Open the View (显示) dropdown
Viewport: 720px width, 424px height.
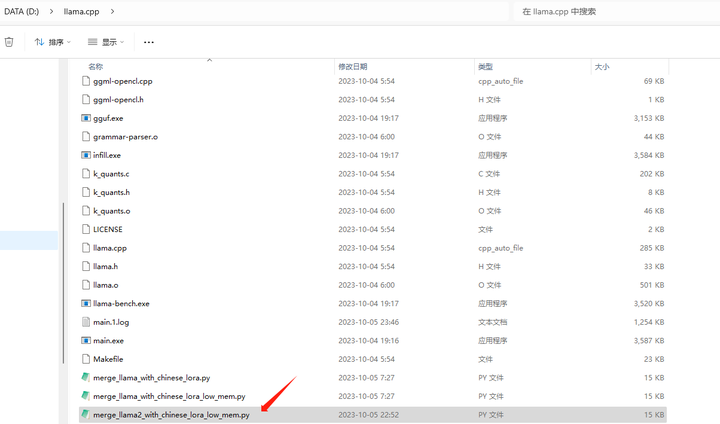pyautogui.click(x=106, y=42)
